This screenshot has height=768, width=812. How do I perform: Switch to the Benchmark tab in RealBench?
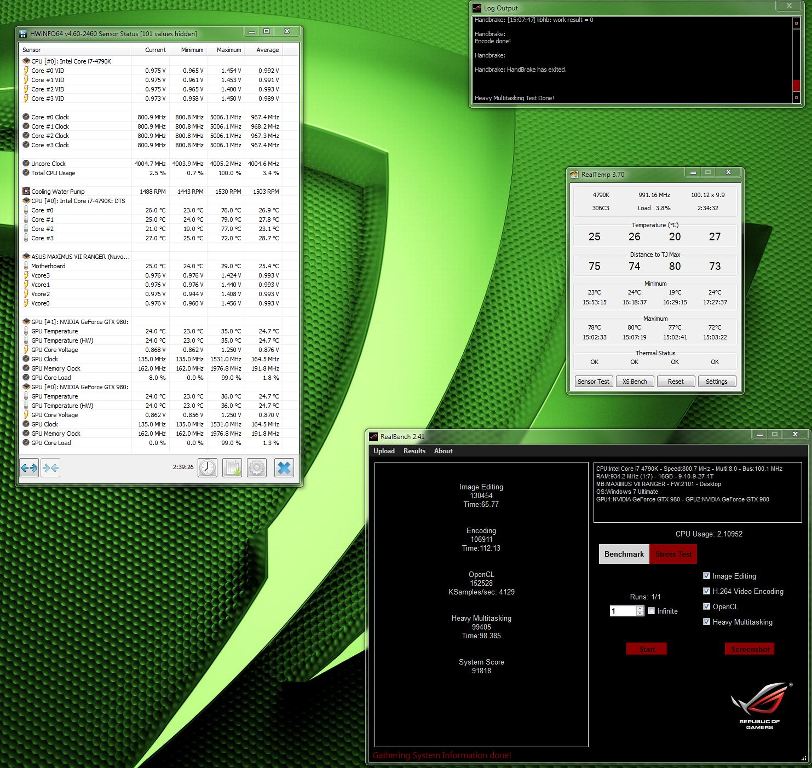(624, 554)
